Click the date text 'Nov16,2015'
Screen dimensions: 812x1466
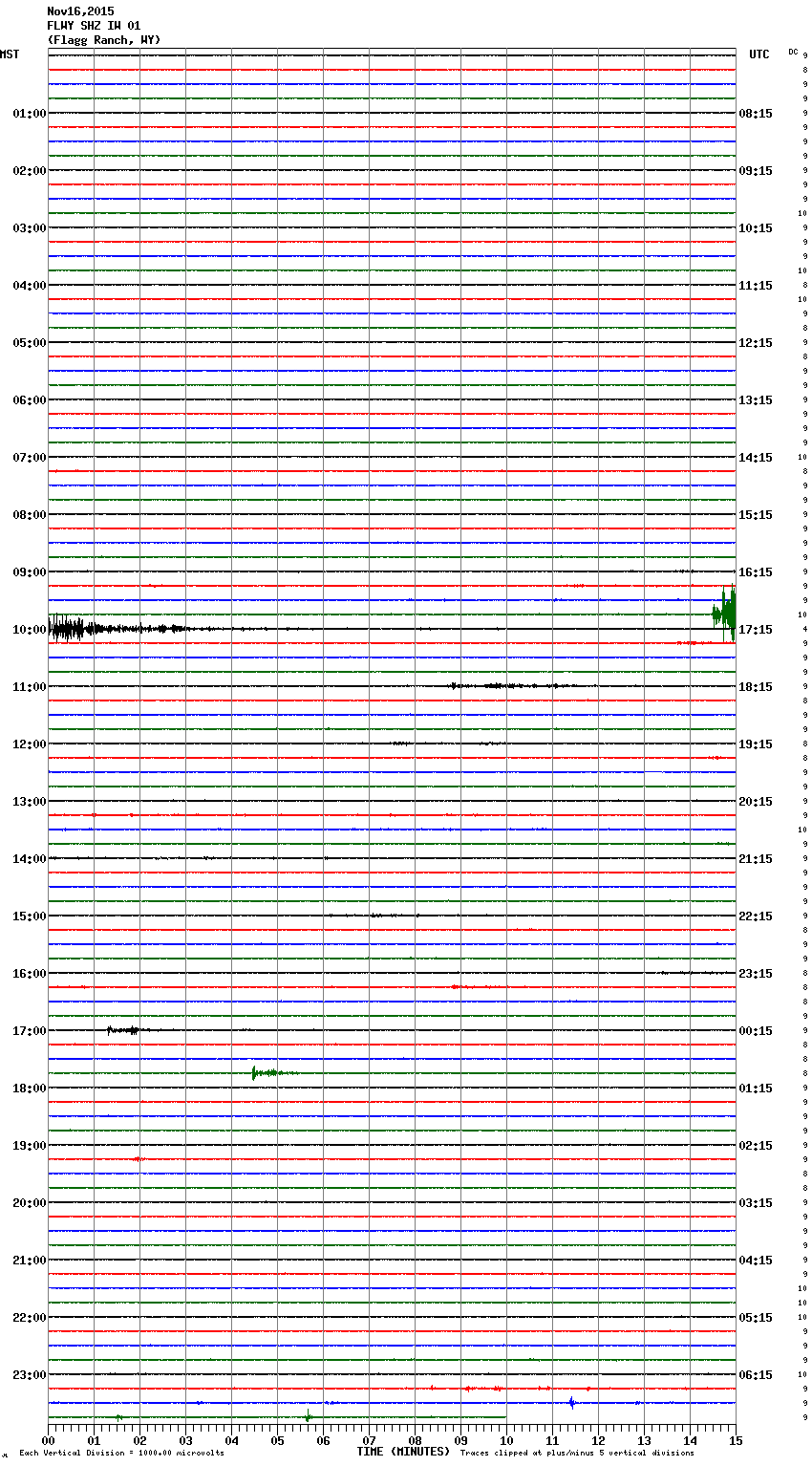pos(80,11)
